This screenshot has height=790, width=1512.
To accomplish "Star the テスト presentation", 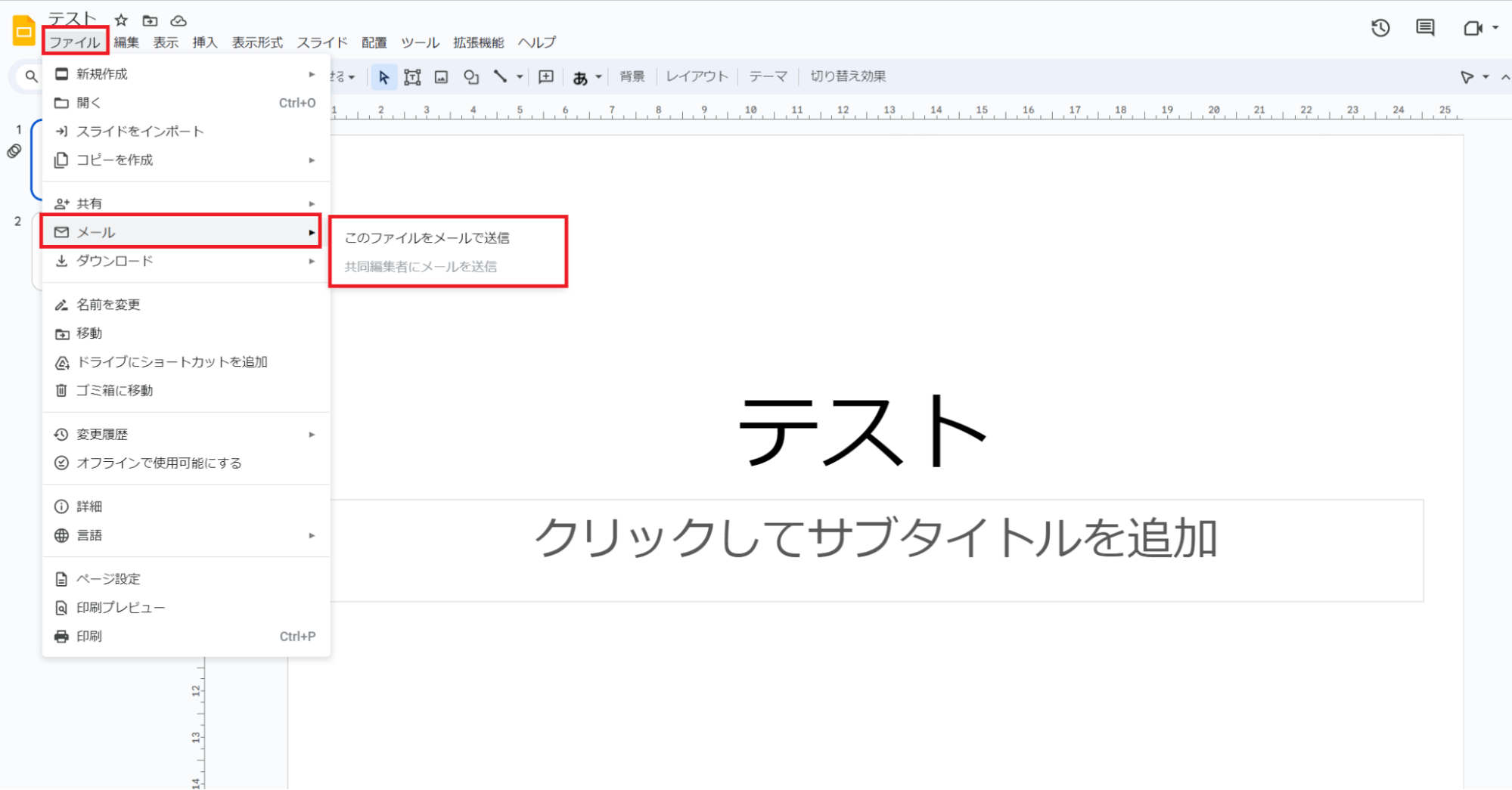I will tap(121, 20).
